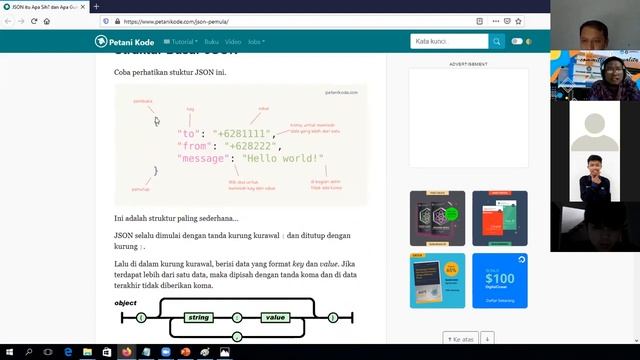Viewport: 640px width, 360px height.
Task: Select the blank avatar participant tile
Action: click(x=595, y=126)
